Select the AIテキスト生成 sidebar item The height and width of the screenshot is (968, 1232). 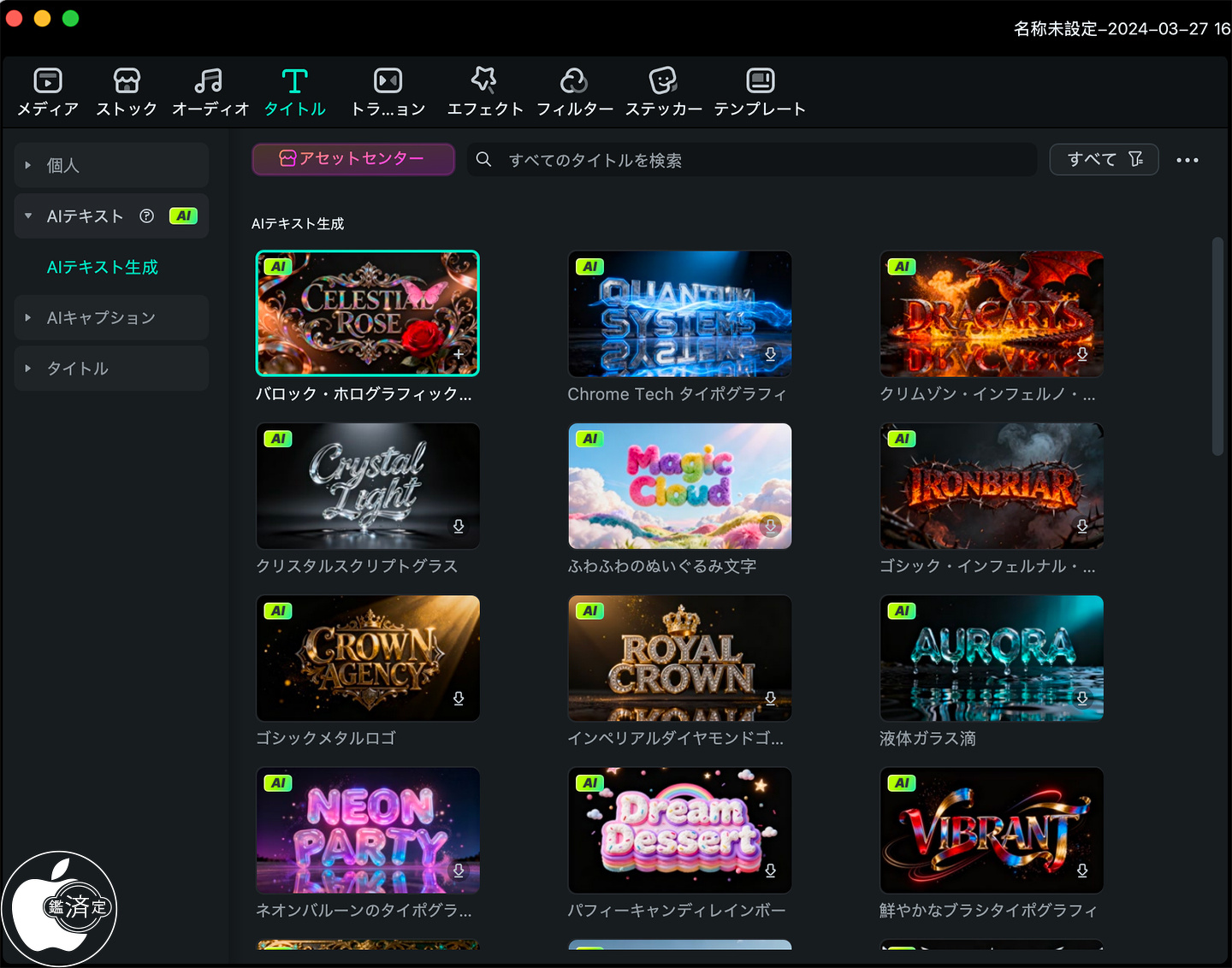coord(103,268)
